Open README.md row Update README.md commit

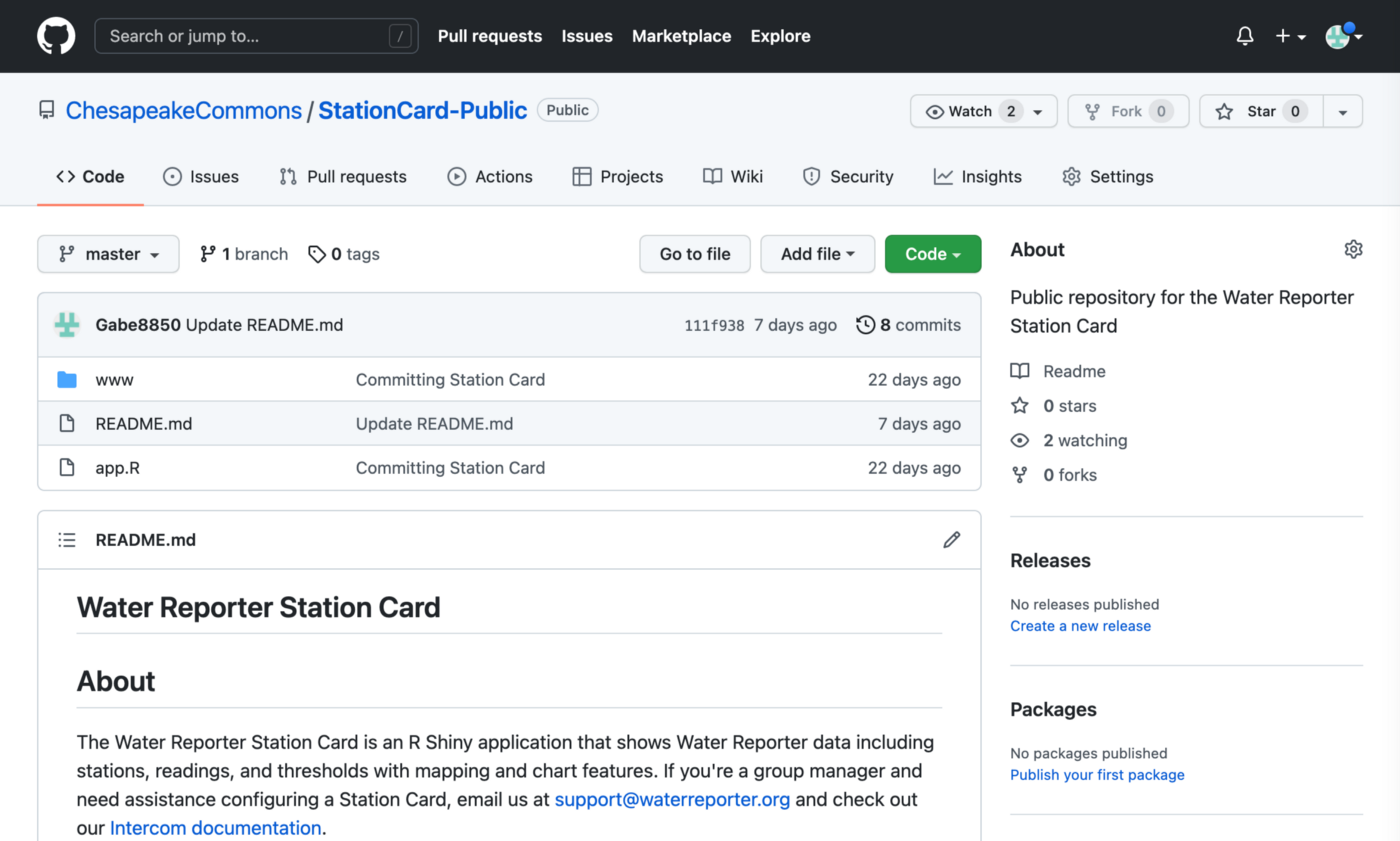pos(434,424)
